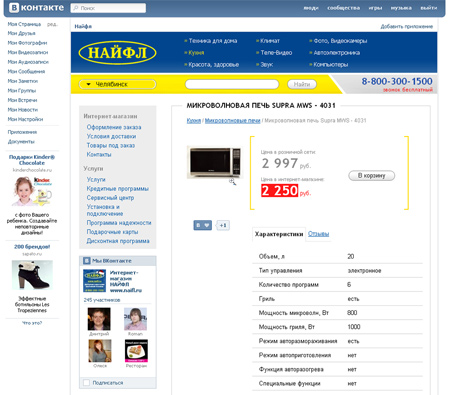Click the VK icon beside Мы ВКонтакте

coord(87,261)
